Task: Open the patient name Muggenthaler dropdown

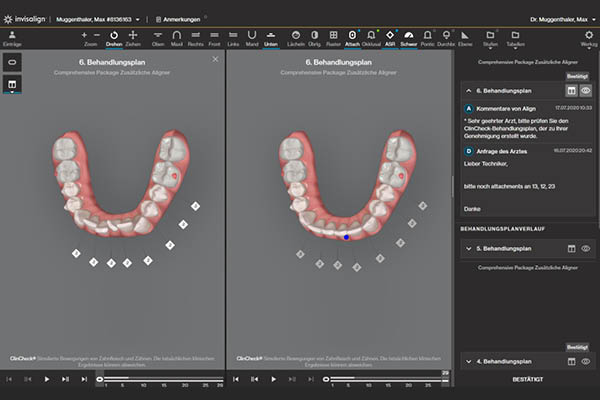Action: point(98,19)
